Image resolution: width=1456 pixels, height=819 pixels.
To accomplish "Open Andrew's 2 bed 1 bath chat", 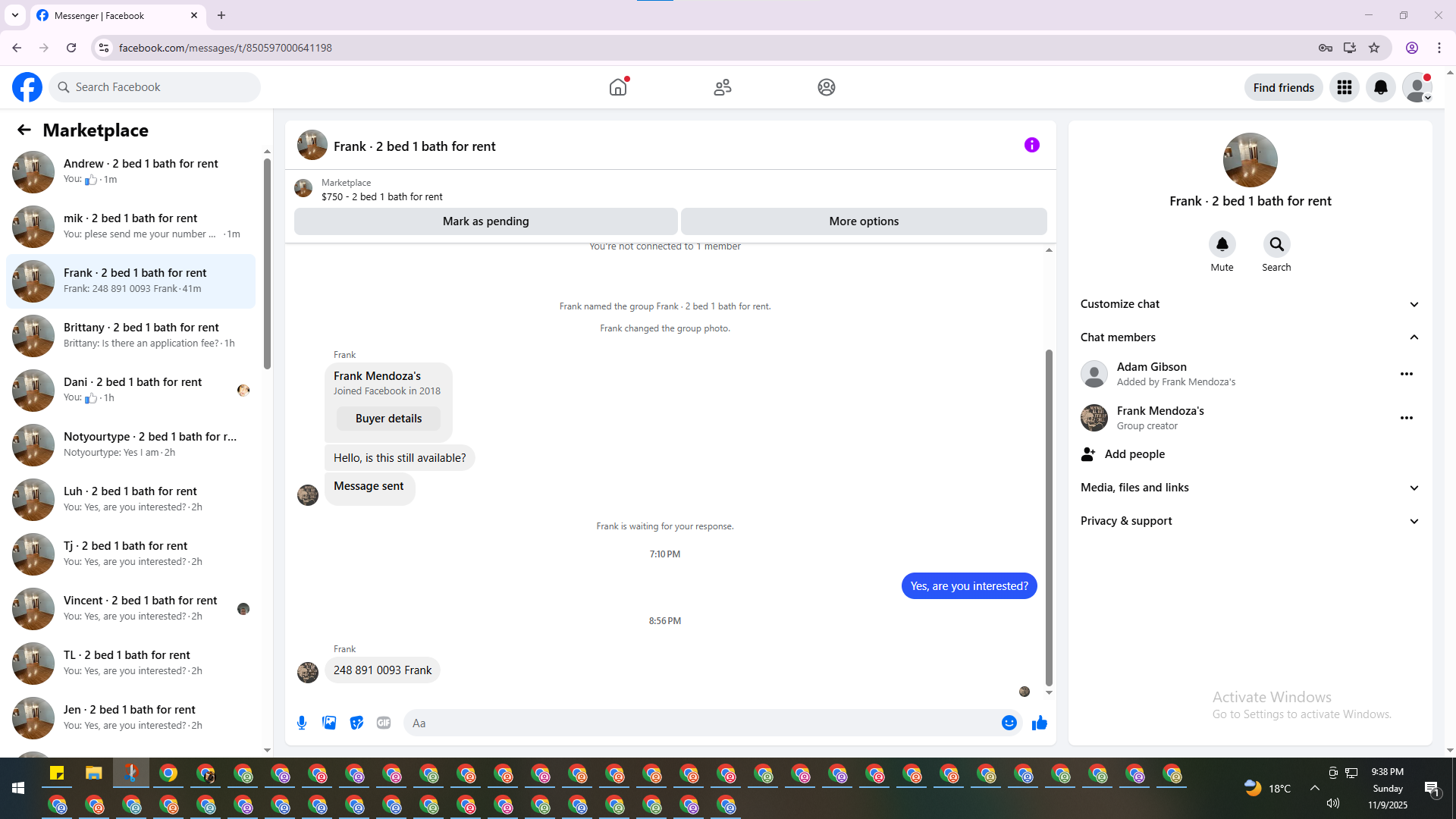I will (130, 172).
